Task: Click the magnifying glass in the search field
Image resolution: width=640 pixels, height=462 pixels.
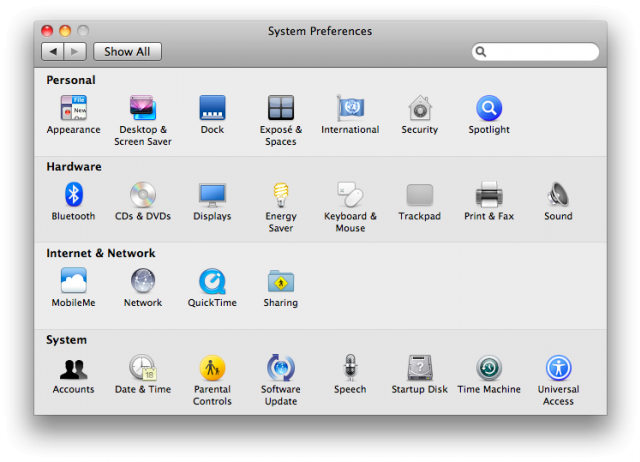Action: pyautogui.click(x=481, y=52)
